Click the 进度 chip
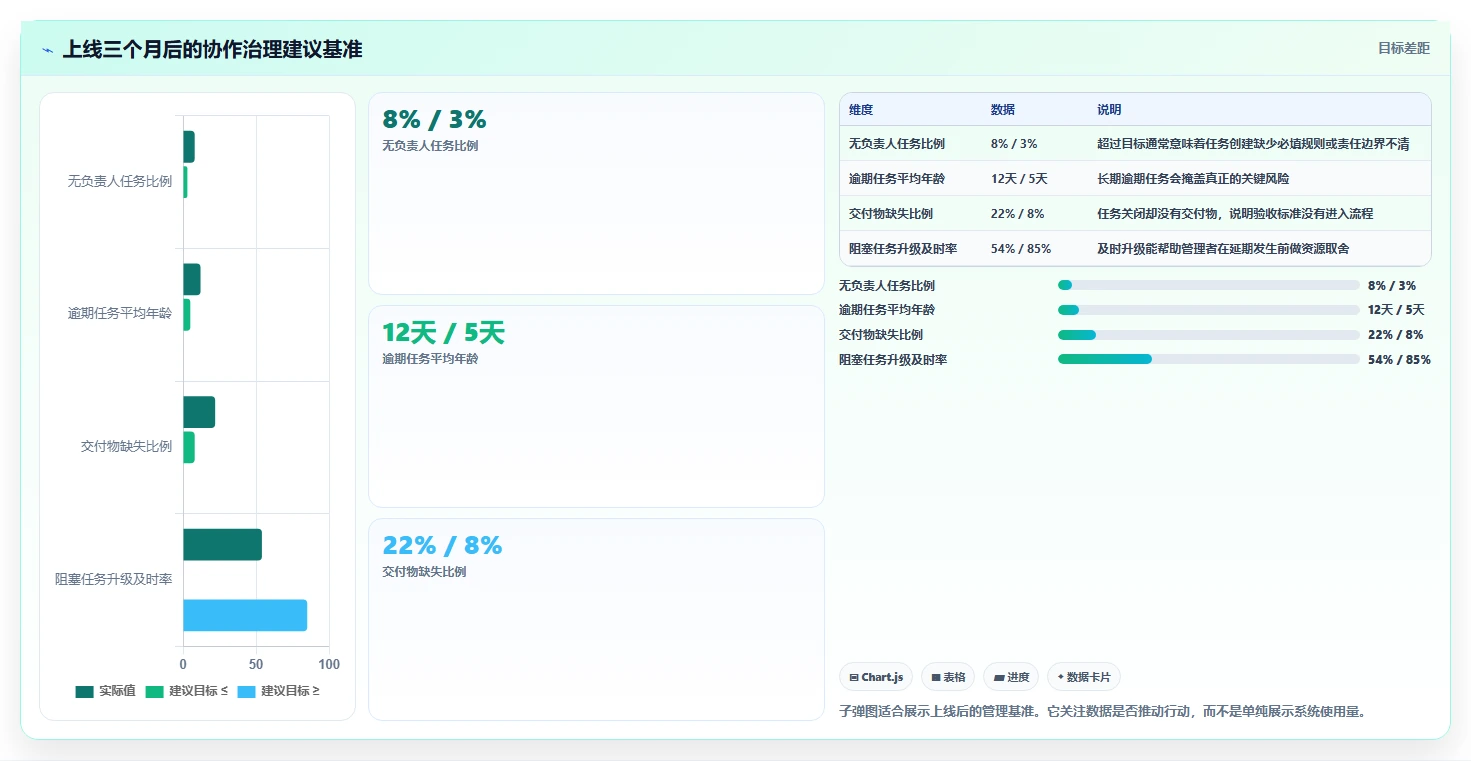This screenshot has width=1471, height=761. 1011,677
